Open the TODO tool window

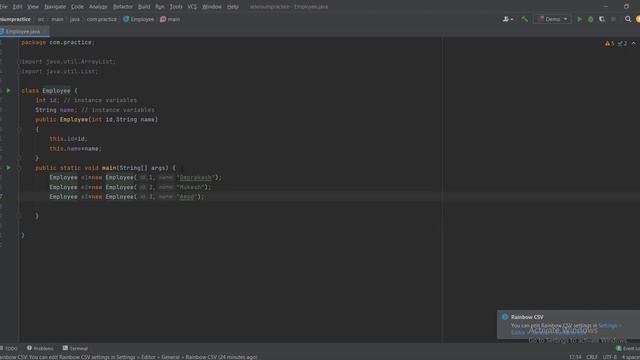(x=9, y=348)
